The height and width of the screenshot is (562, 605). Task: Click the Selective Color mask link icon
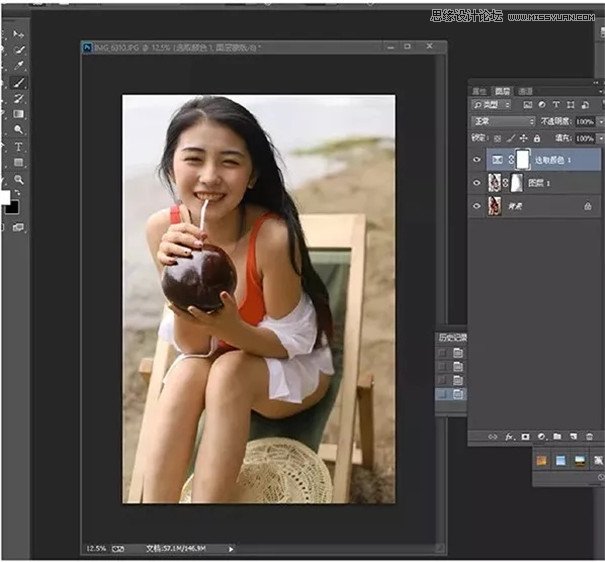pos(511,159)
